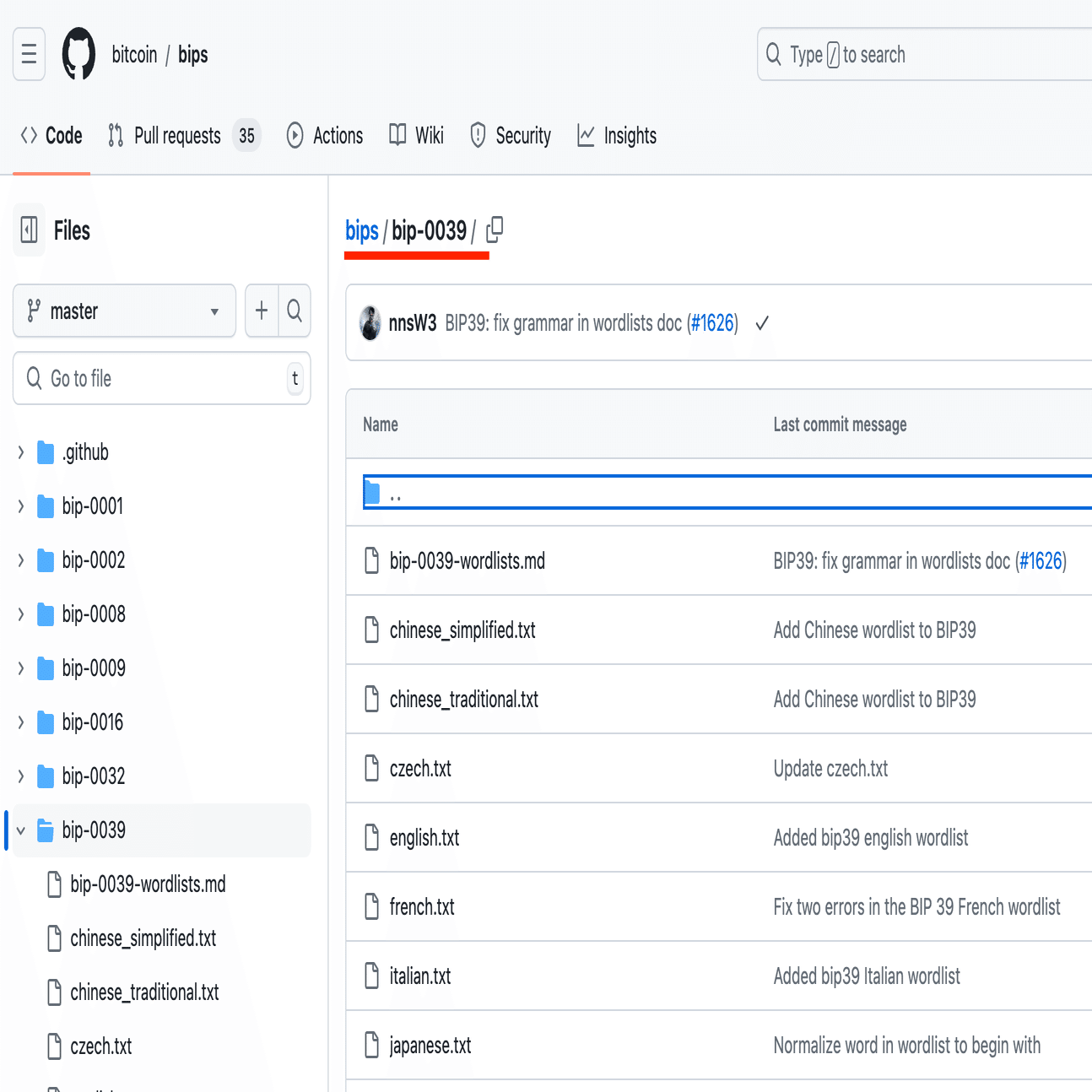The image size is (1092, 1092).
Task: Click file icon beside japanese.txt in table
Action: pyautogui.click(x=371, y=1045)
